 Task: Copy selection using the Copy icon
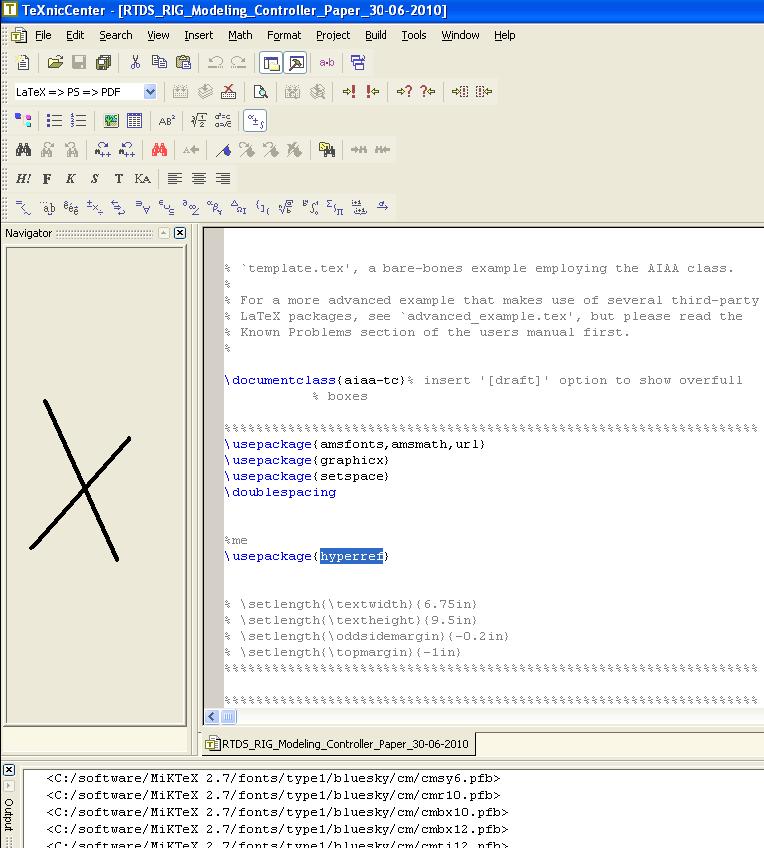[x=159, y=63]
